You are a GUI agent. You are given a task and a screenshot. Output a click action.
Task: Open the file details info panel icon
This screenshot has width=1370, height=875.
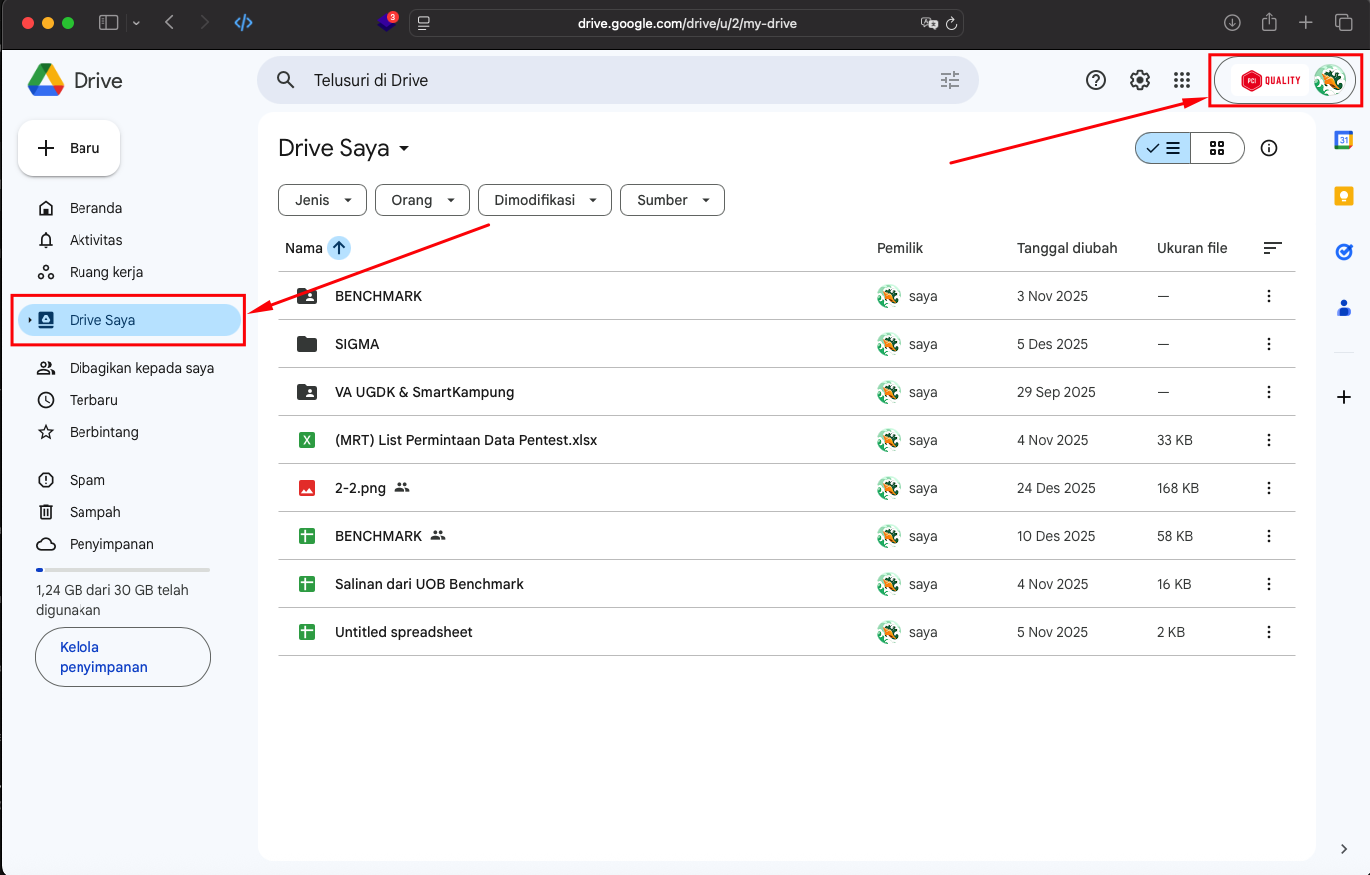click(1268, 147)
